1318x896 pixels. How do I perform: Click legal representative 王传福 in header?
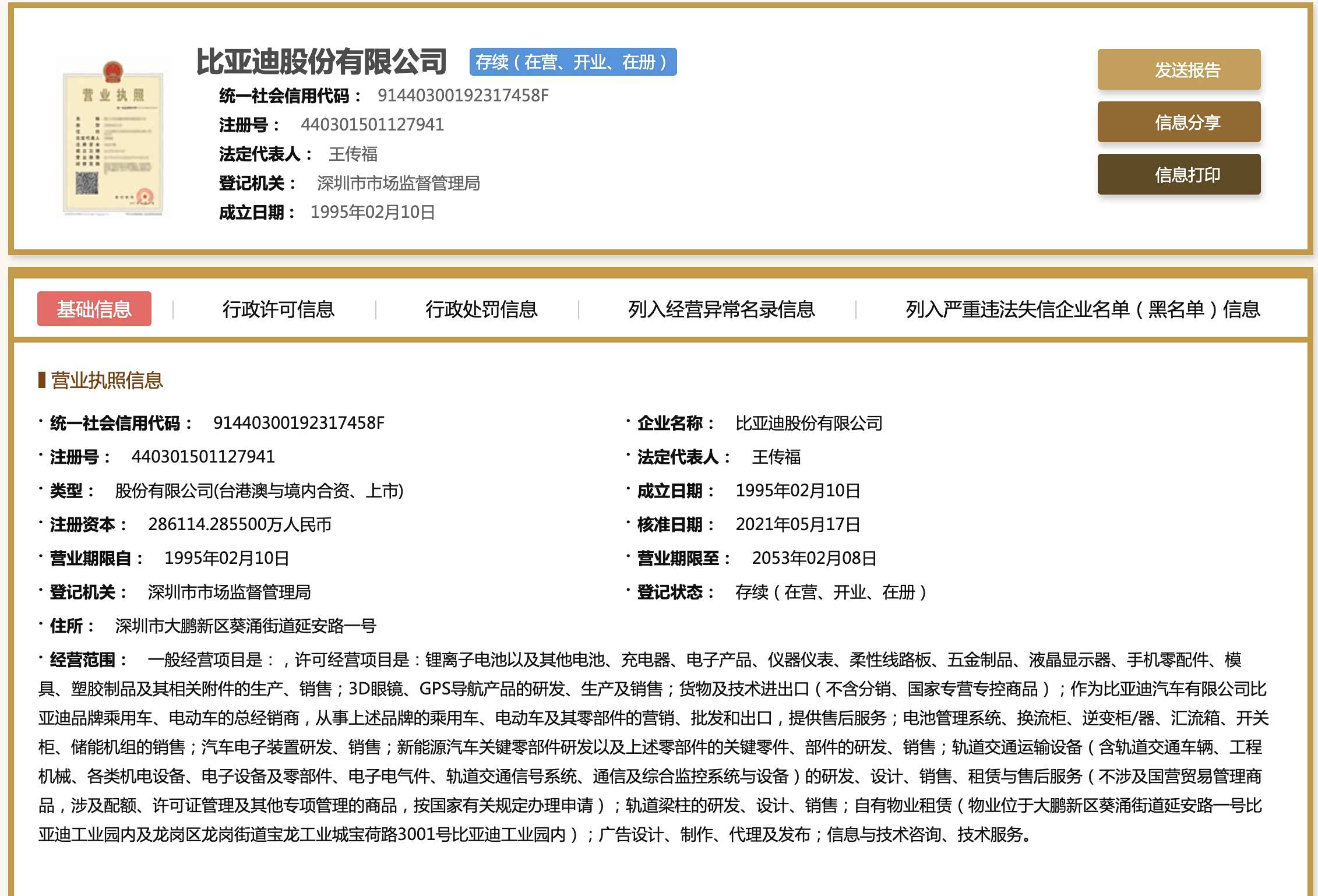(x=353, y=154)
